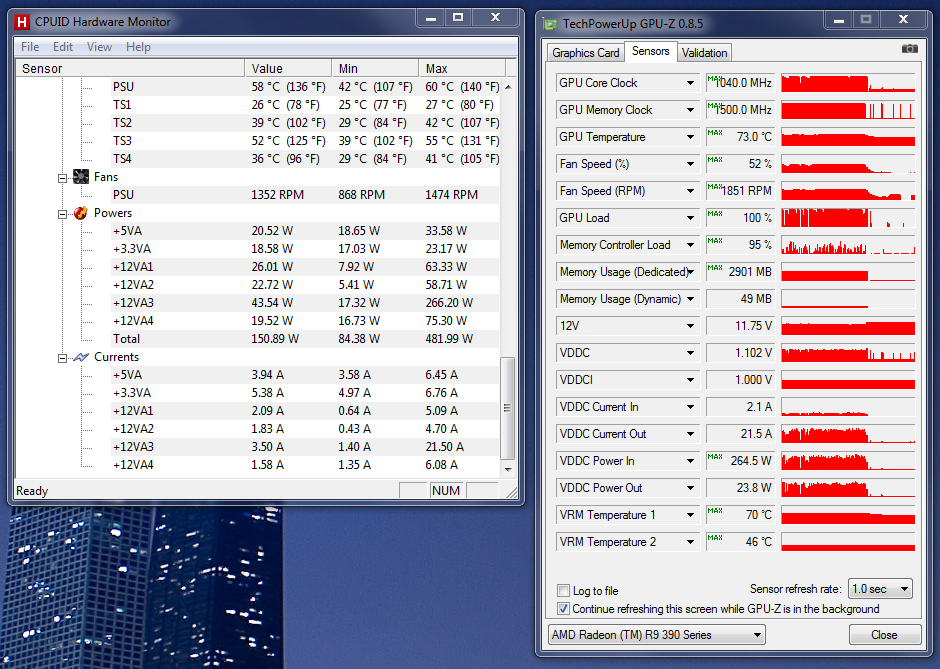Click the GPU-Z camera screenshot icon
The height and width of the screenshot is (669, 940).
pyautogui.click(x=909, y=49)
